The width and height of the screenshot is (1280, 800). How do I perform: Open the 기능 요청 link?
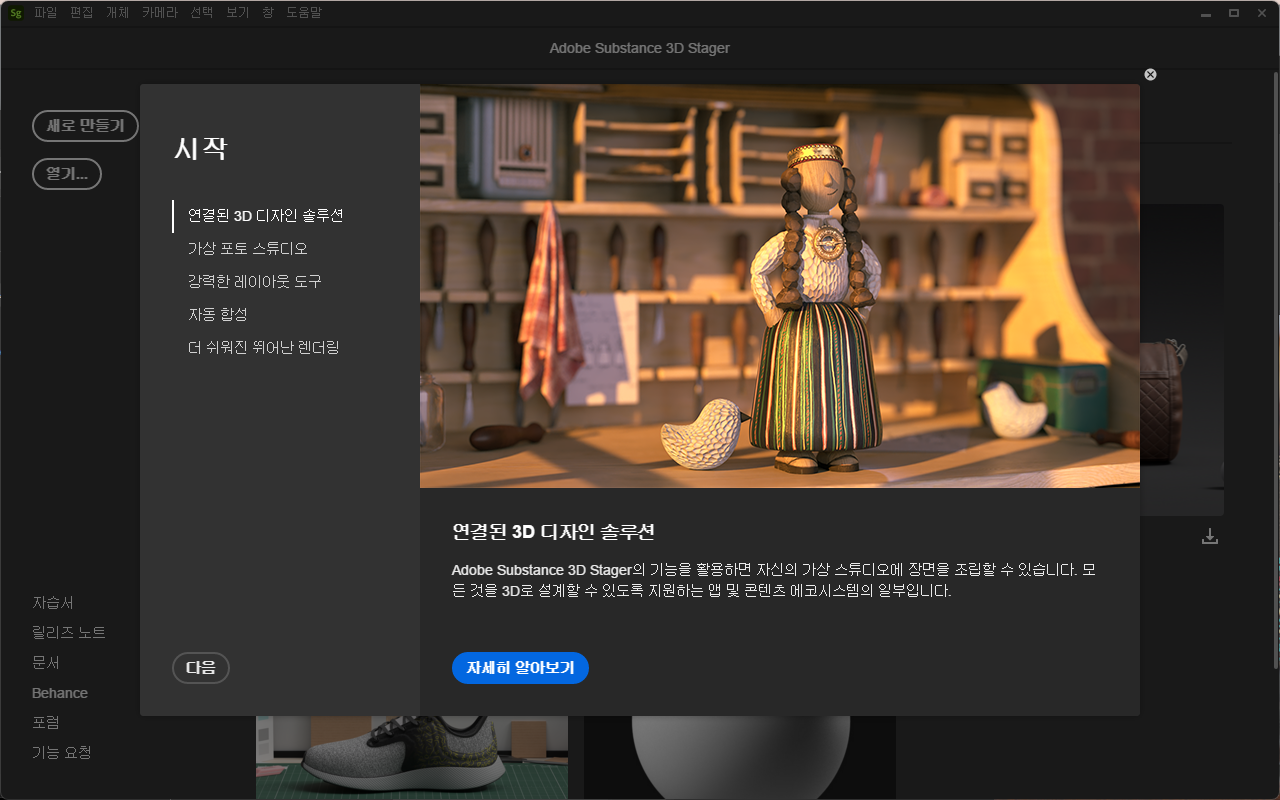[x=62, y=752]
